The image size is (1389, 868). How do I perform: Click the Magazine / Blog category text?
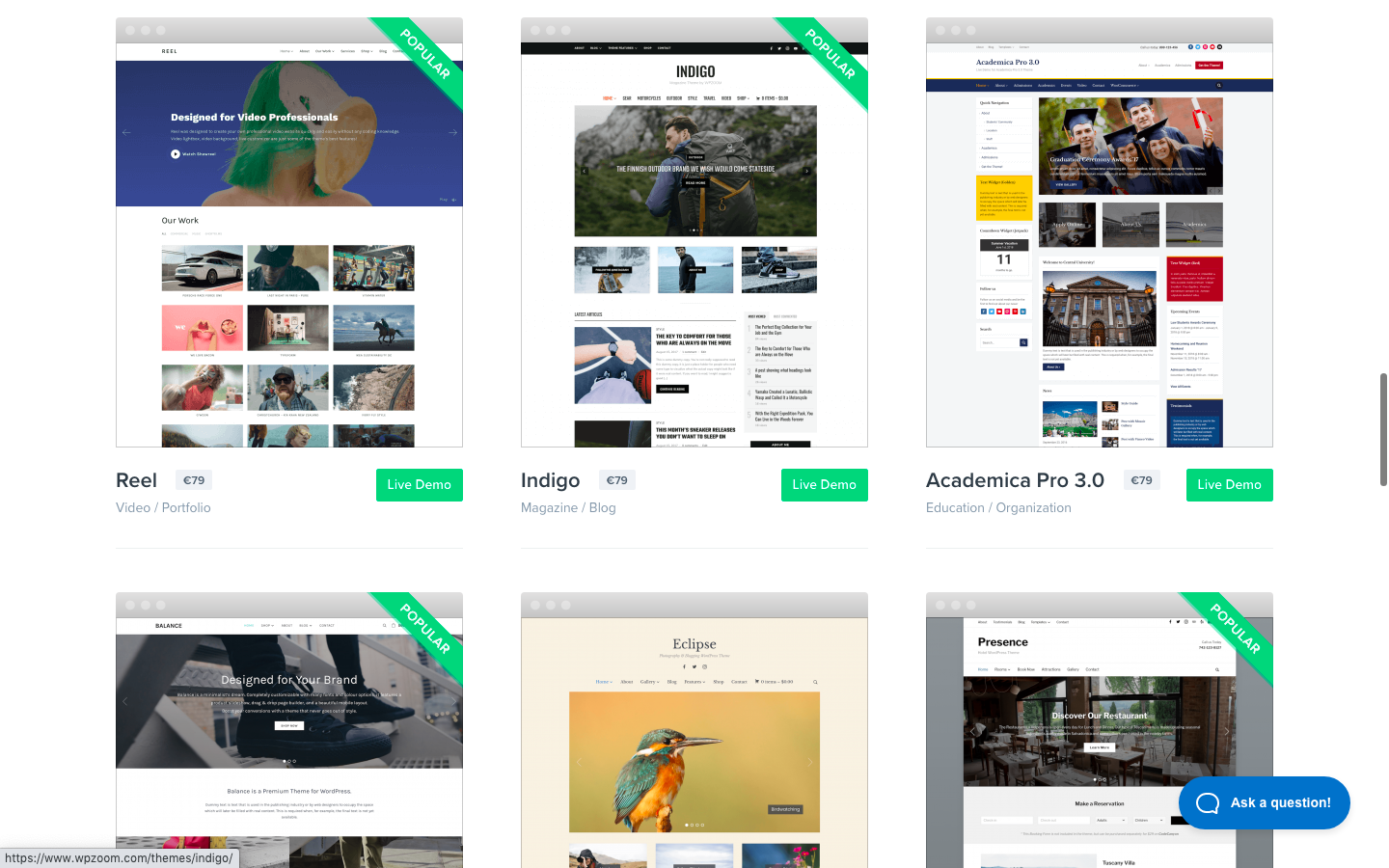568,507
